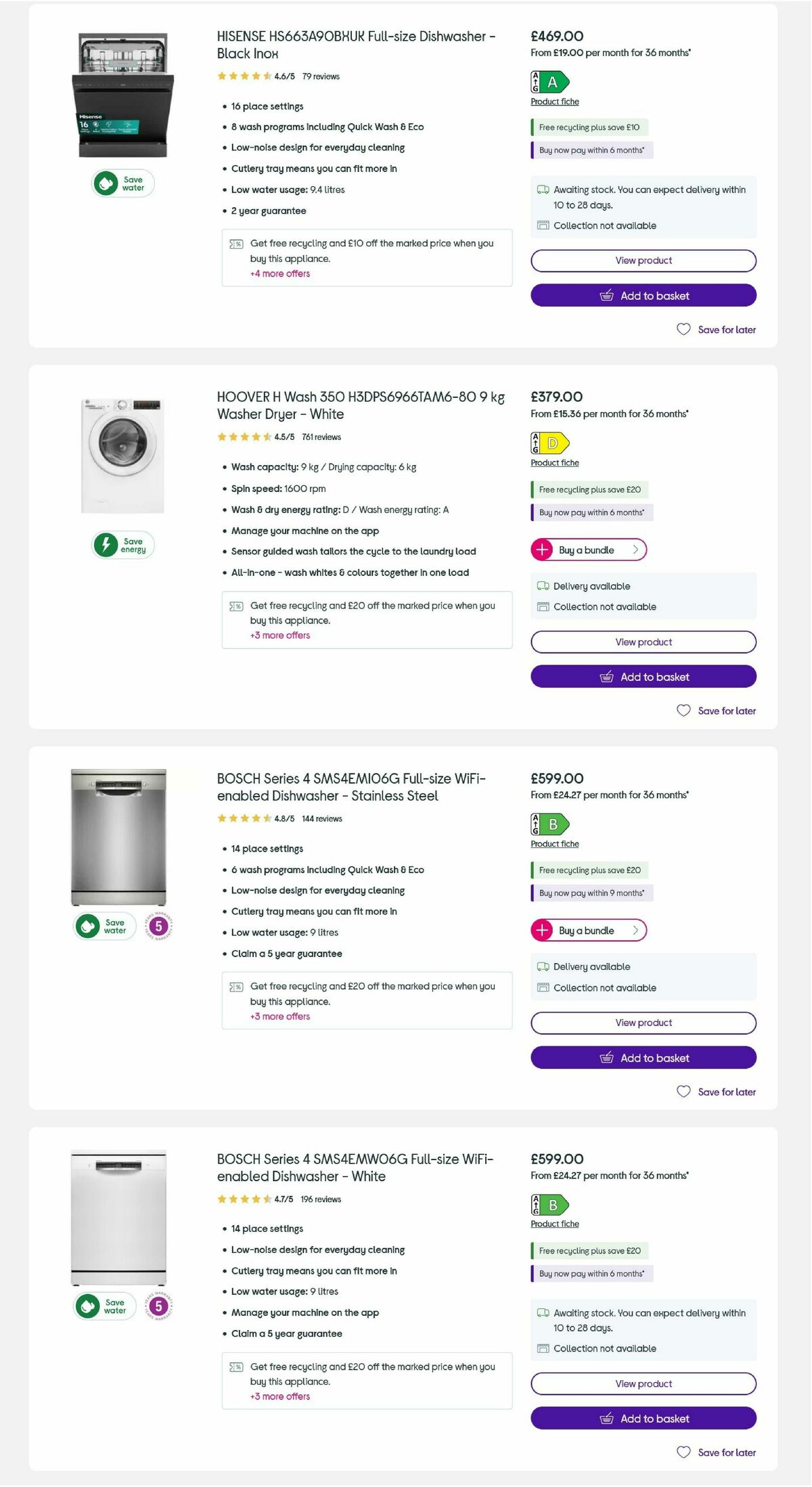Select the yellow D energy rating label
The height and width of the screenshot is (1487, 812).
[x=549, y=444]
